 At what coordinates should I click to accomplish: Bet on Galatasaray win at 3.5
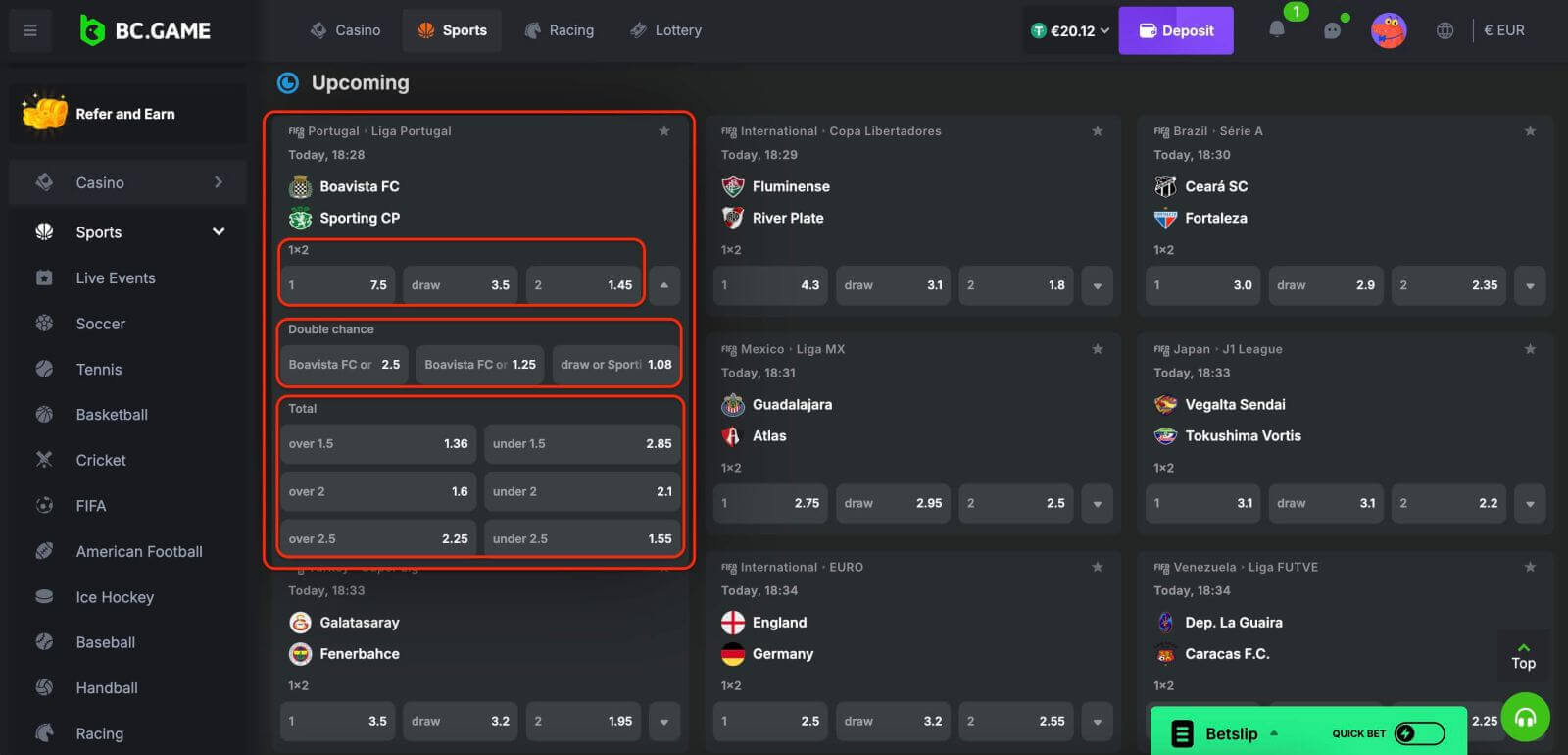tap(338, 721)
